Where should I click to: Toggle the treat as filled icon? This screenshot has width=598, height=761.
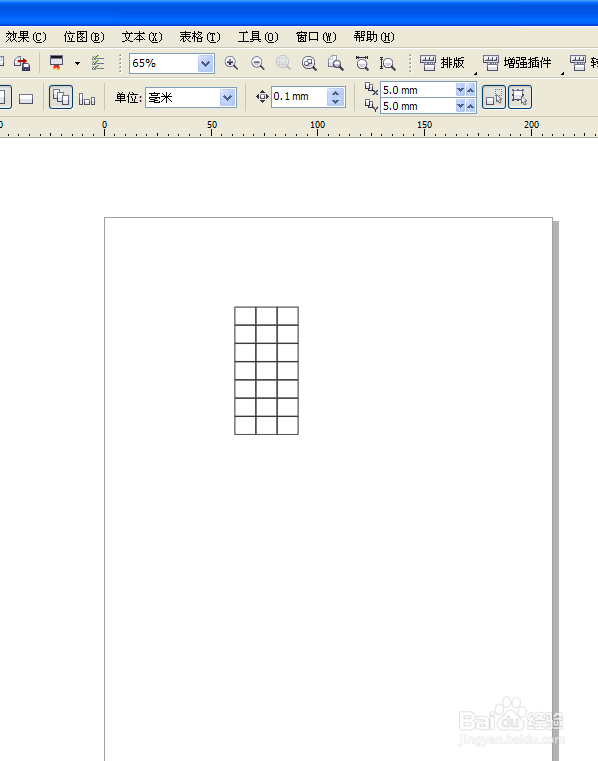tap(494, 97)
